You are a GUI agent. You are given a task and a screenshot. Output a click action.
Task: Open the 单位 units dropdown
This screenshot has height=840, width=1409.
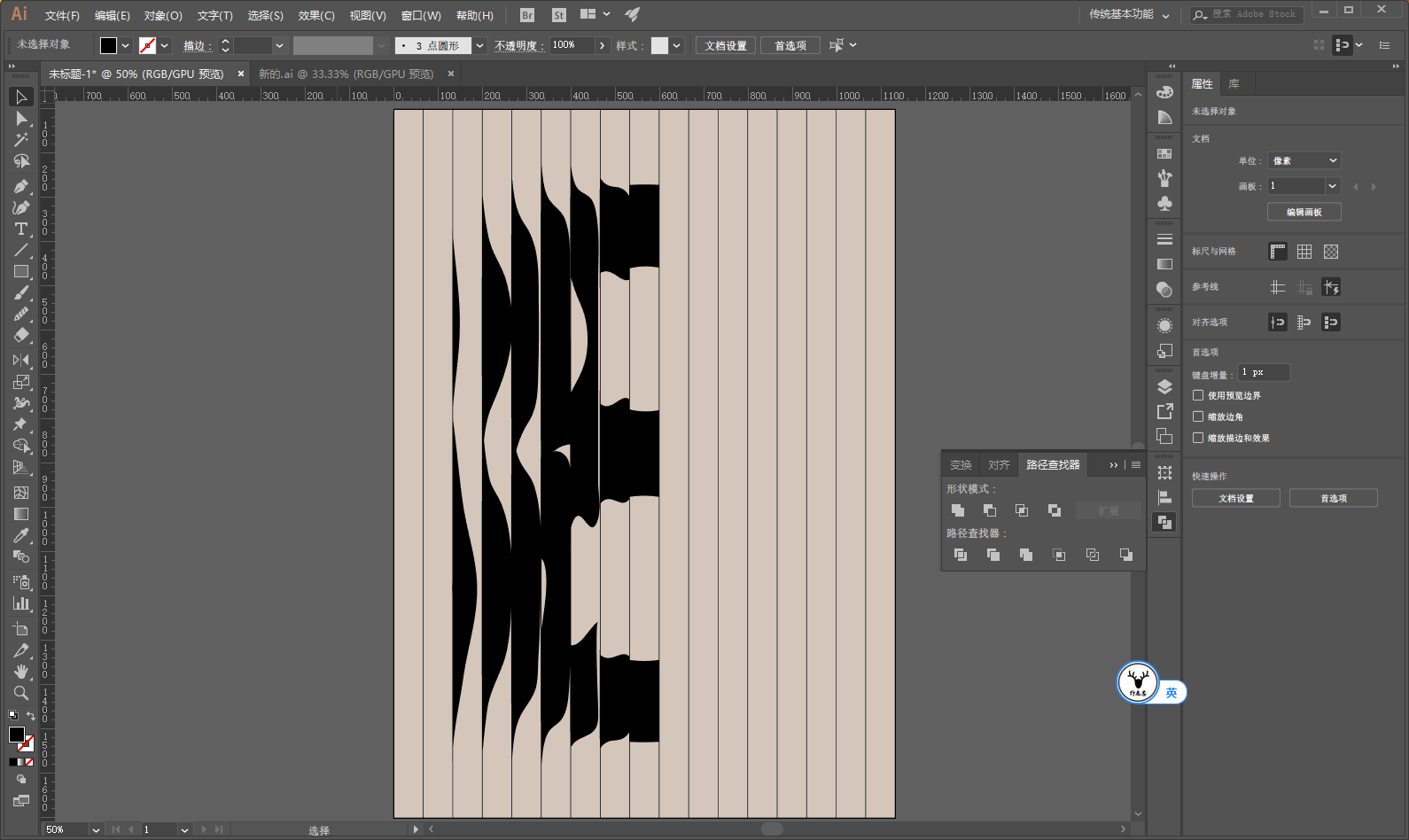click(1304, 160)
